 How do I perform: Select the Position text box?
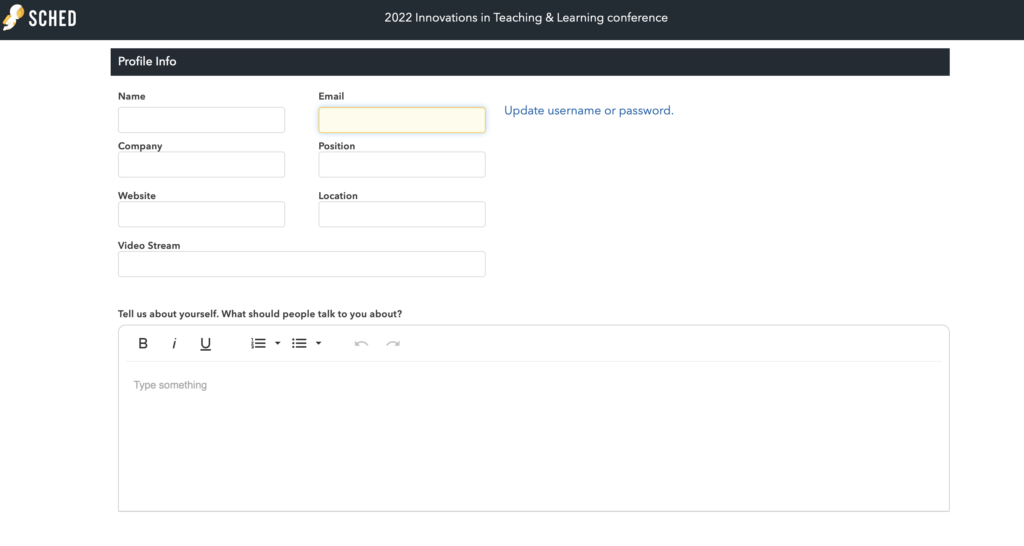[x=402, y=165]
